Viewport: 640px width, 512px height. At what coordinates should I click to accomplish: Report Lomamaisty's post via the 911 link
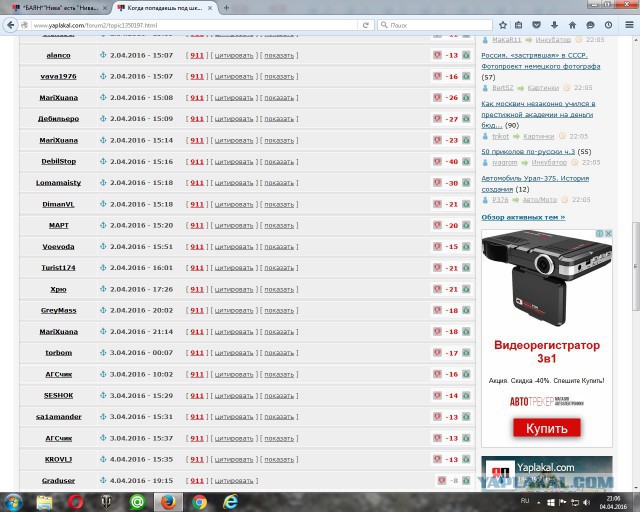[197, 183]
